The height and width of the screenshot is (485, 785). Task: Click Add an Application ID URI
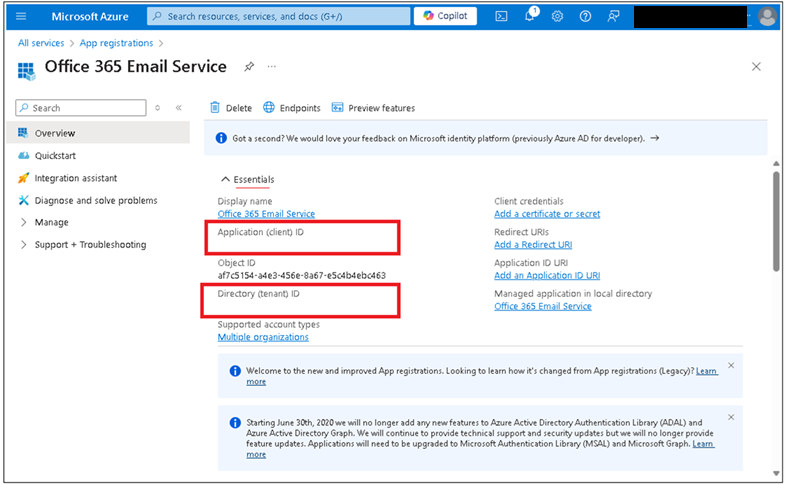point(547,275)
